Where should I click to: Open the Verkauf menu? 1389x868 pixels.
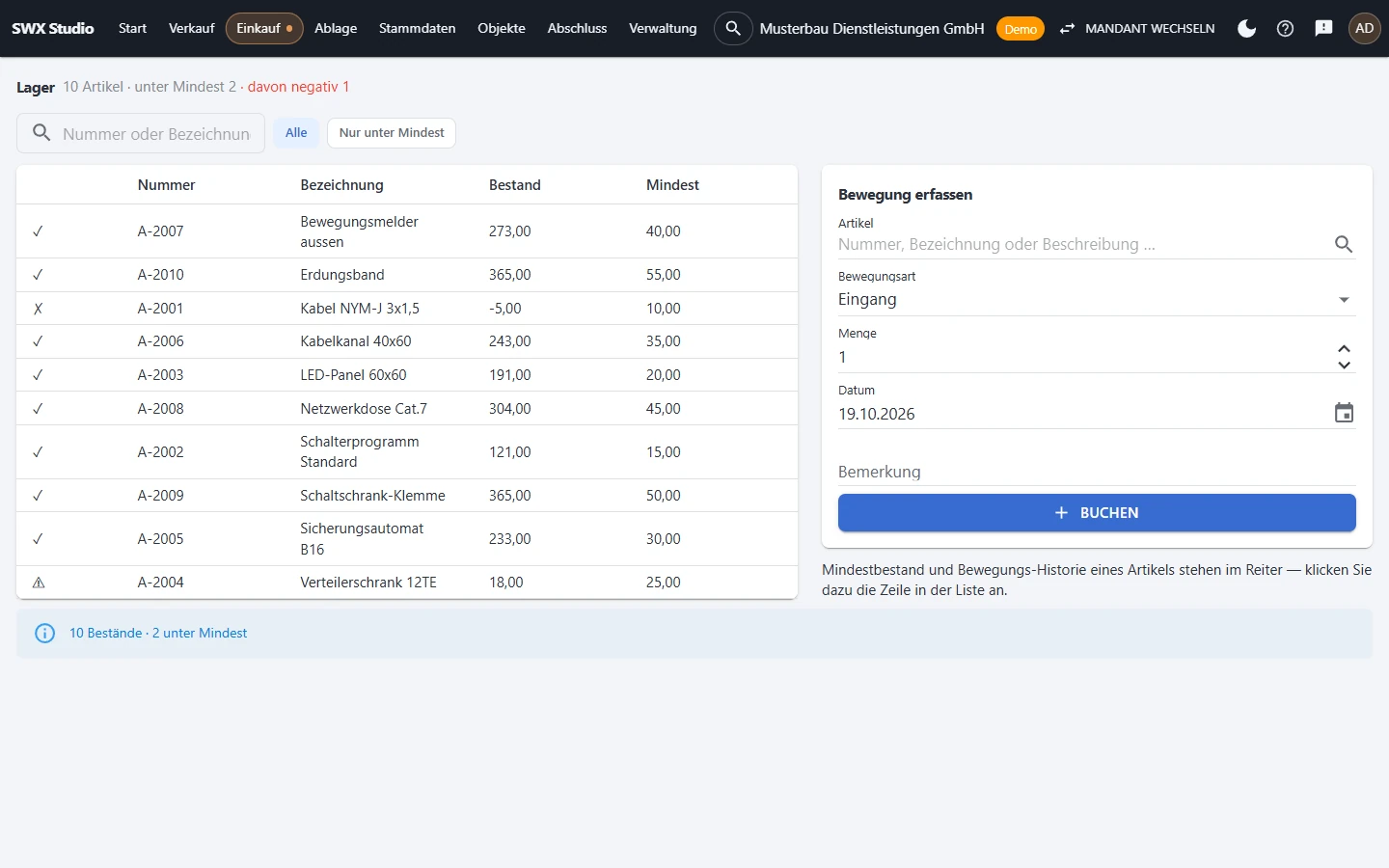191,28
